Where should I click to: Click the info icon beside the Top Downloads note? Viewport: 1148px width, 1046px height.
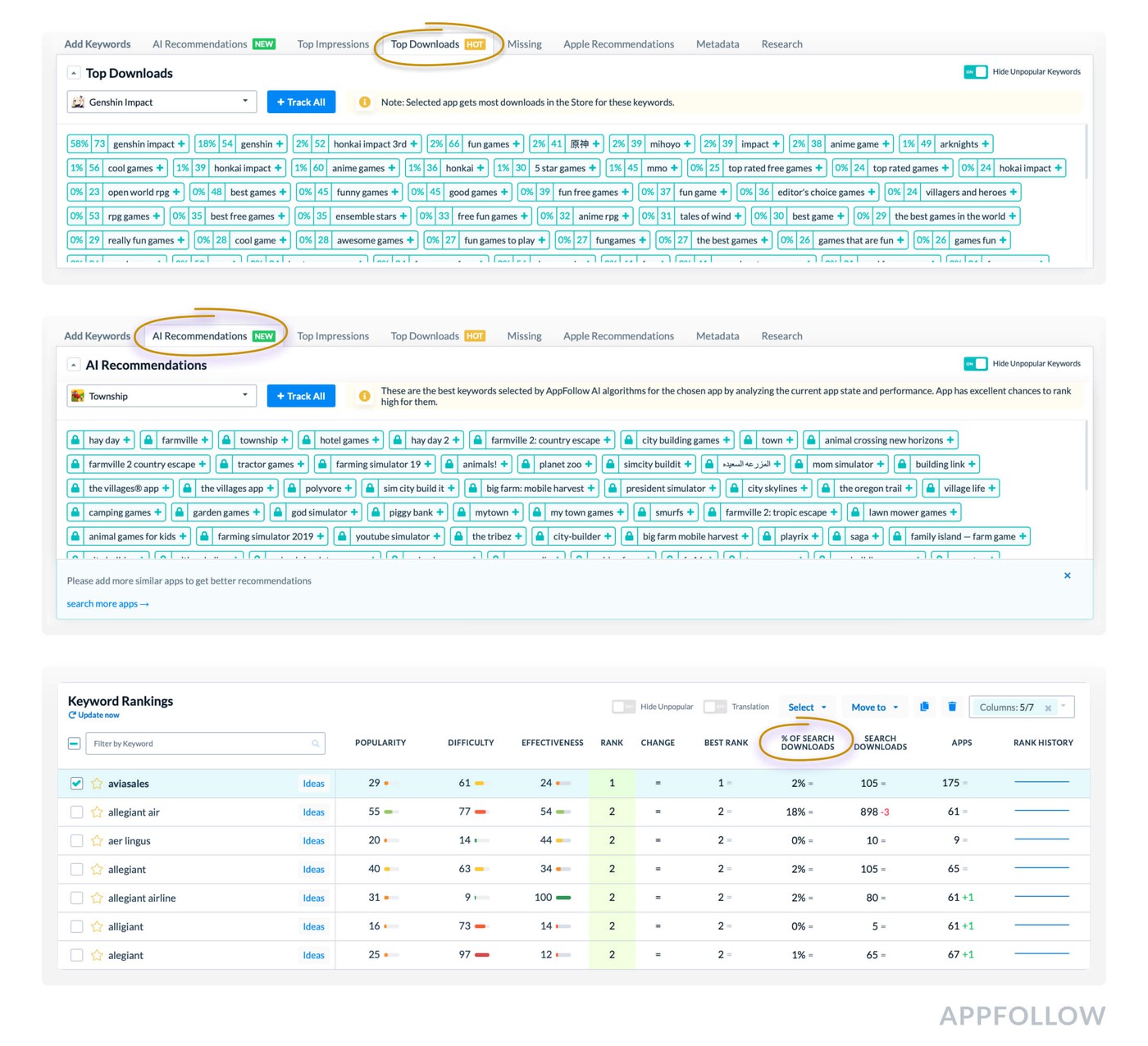click(365, 102)
